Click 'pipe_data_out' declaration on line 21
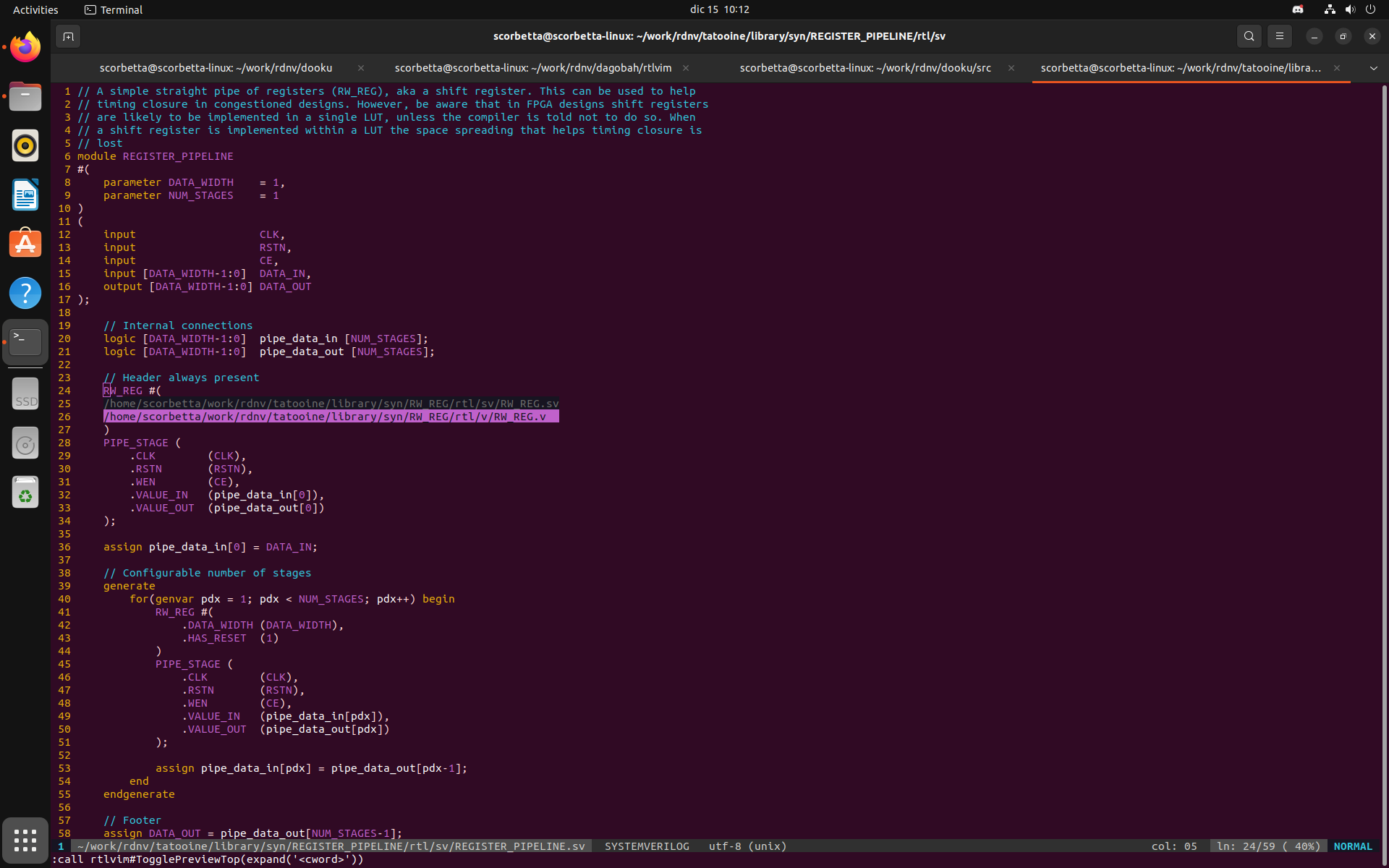Viewport: 1389px width, 868px height. [302, 352]
